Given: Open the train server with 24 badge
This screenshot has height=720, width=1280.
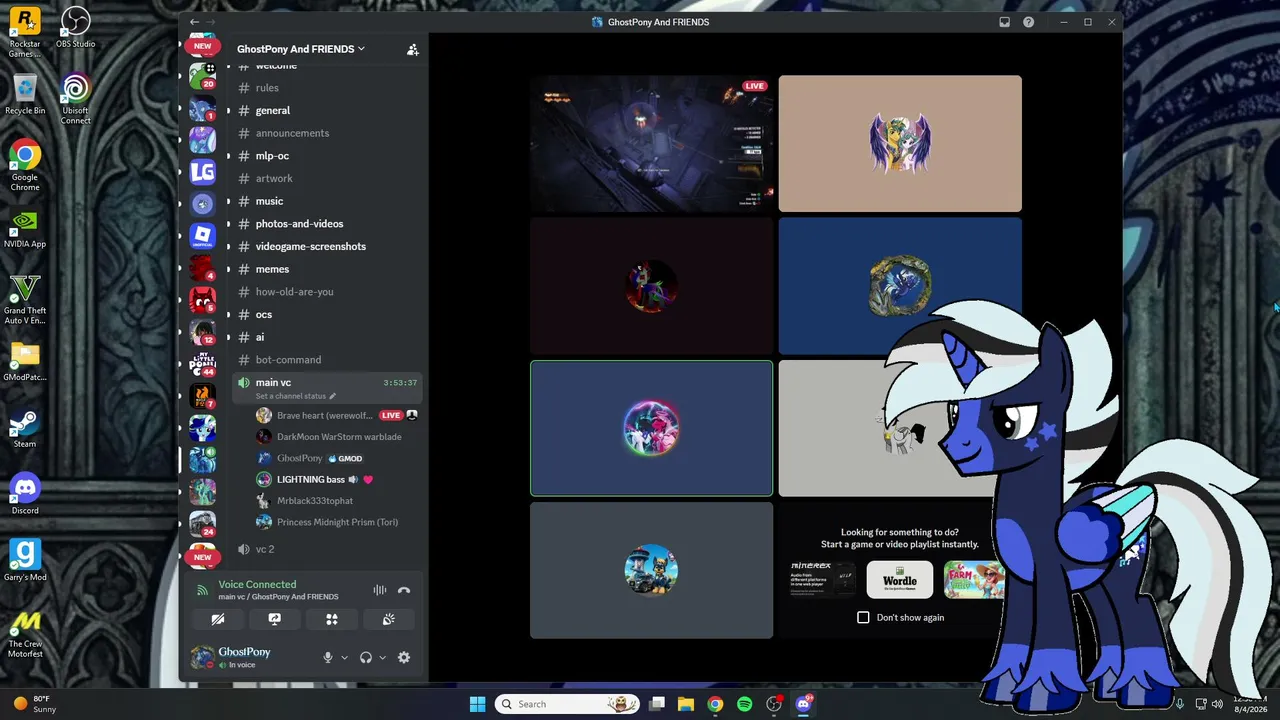Looking at the screenshot, I should [x=203, y=523].
